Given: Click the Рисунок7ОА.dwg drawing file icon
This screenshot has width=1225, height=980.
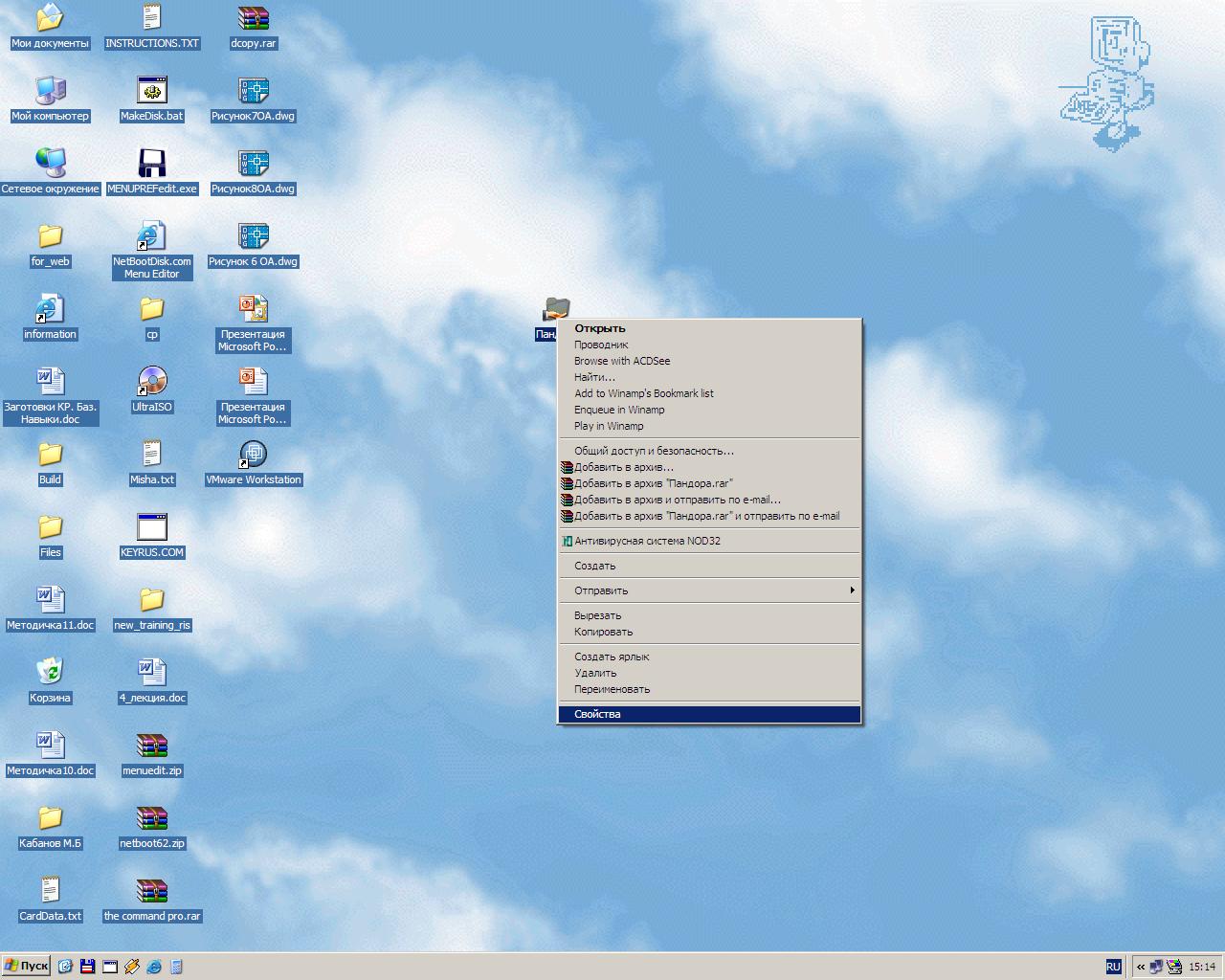Looking at the screenshot, I should point(253,91).
